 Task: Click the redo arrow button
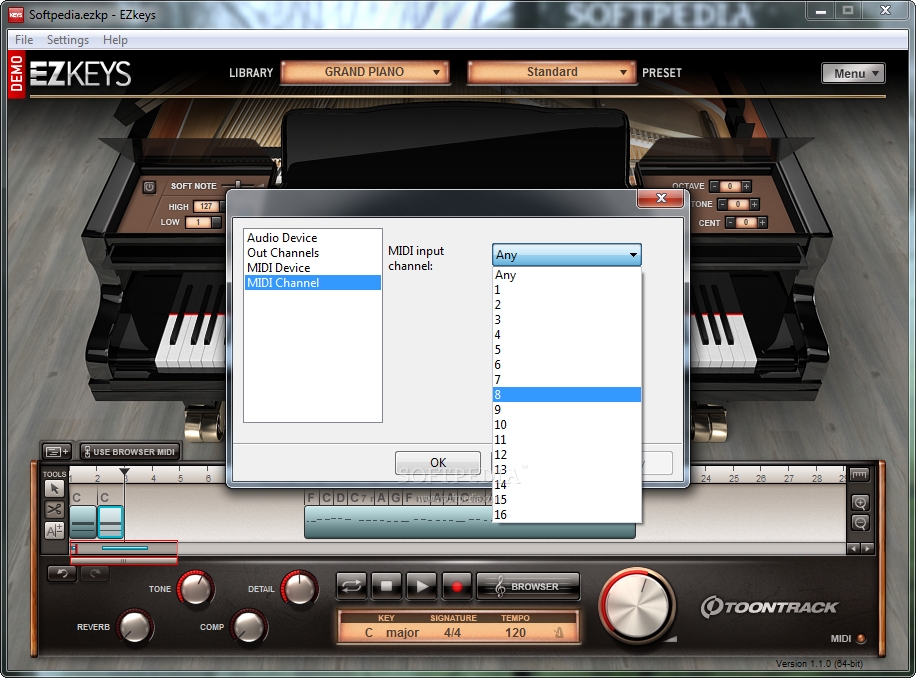tap(95, 573)
